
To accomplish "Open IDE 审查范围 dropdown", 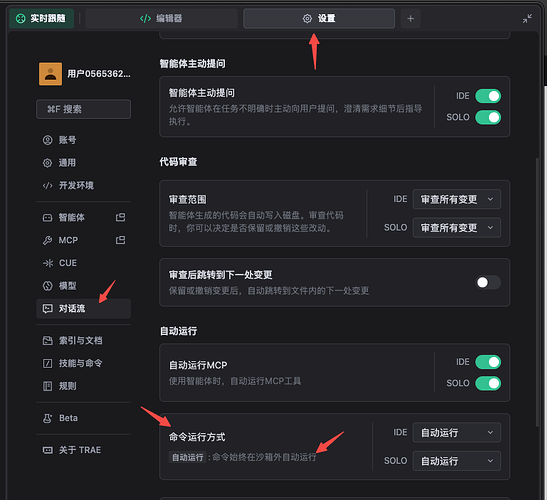I will pos(457,199).
